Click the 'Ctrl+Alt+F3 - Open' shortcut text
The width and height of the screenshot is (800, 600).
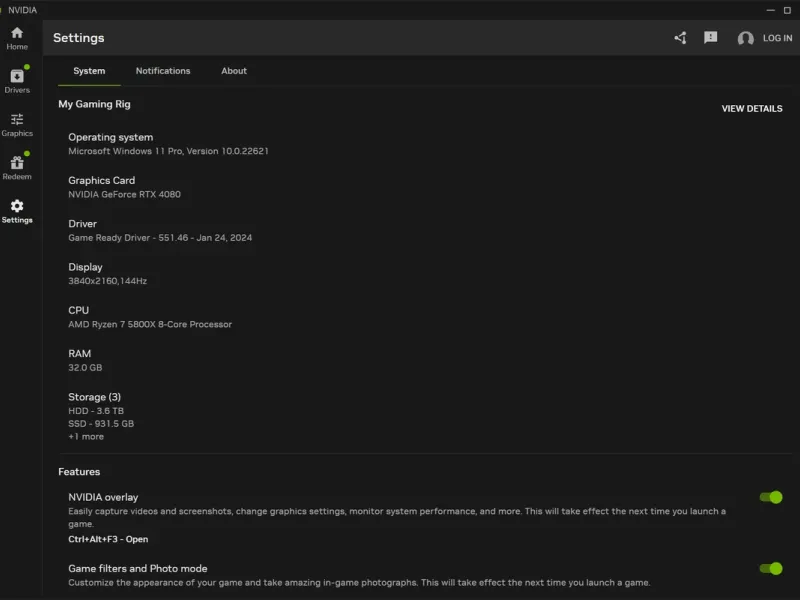(108, 539)
